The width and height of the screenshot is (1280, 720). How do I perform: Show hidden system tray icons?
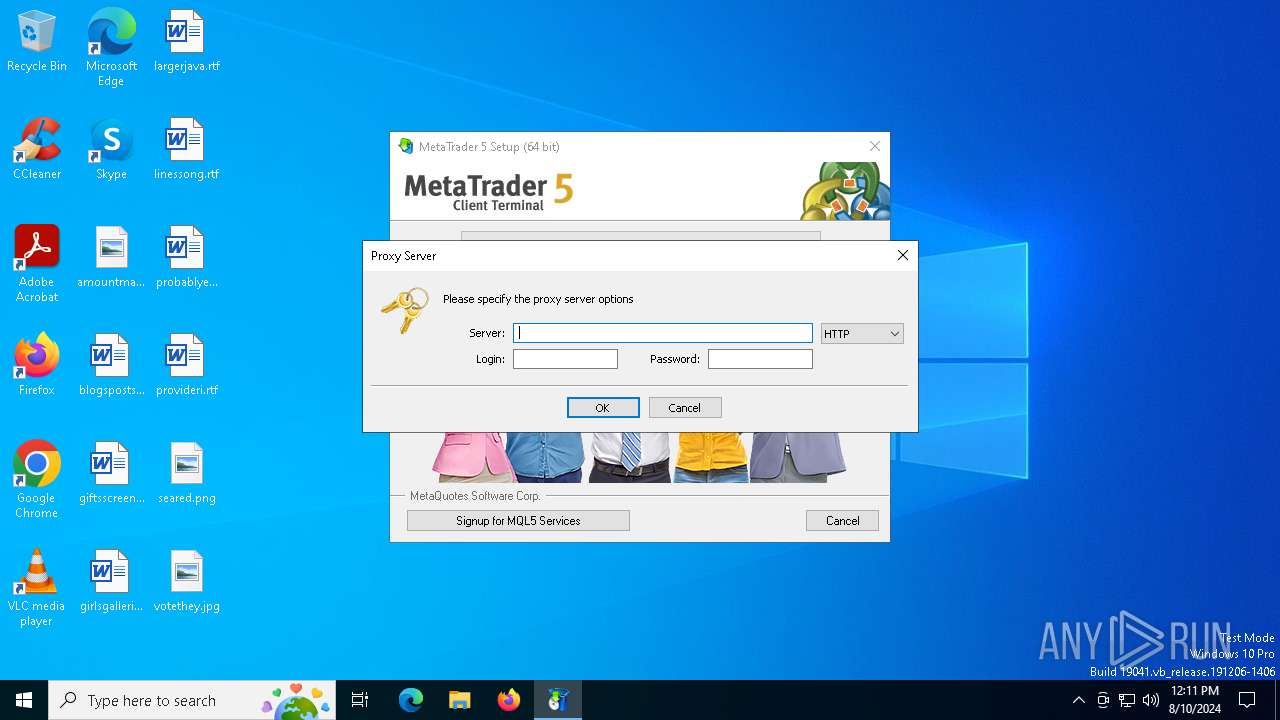(x=1078, y=700)
